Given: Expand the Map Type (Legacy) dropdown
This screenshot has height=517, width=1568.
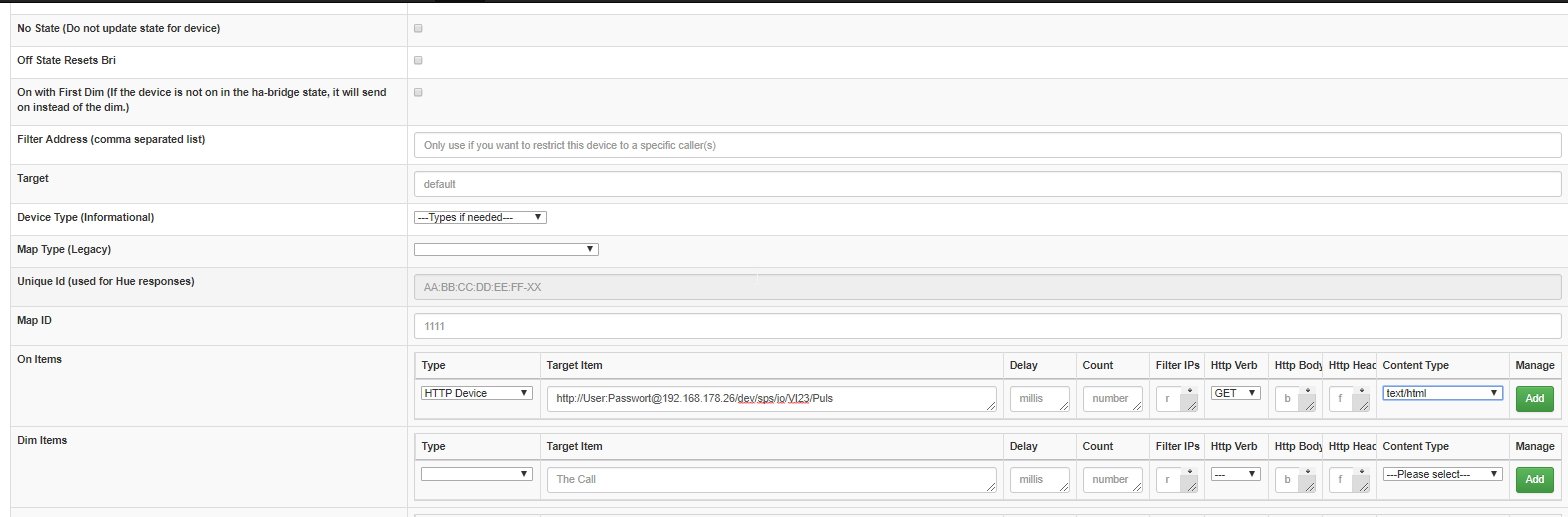Looking at the screenshot, I should pyautogui.click(x=506, y=249).
